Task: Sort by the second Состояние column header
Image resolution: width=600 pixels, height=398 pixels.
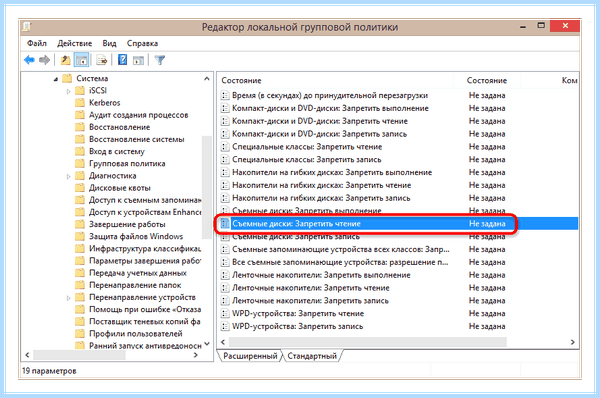Action: point(486,80)
